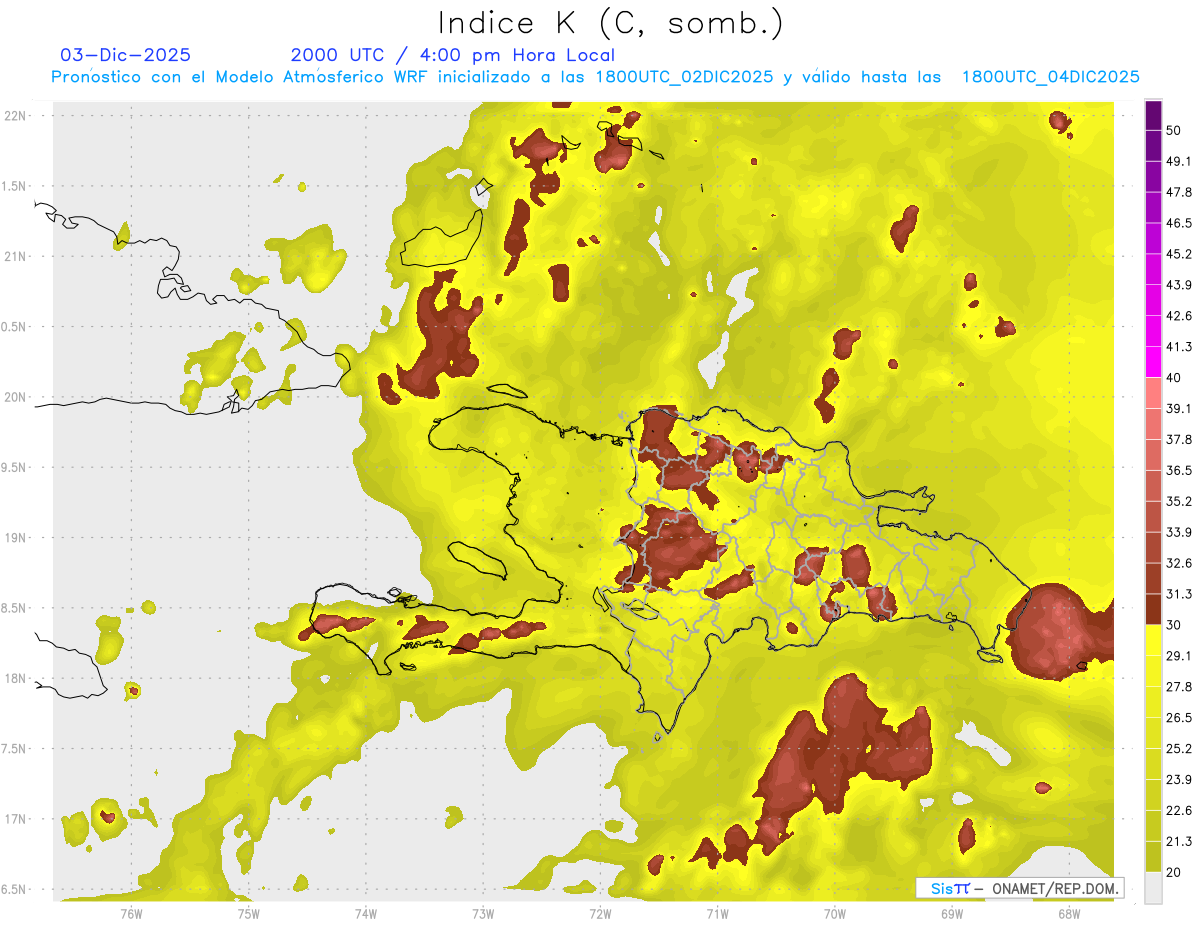Select the legend value "46.5"

1179,222
